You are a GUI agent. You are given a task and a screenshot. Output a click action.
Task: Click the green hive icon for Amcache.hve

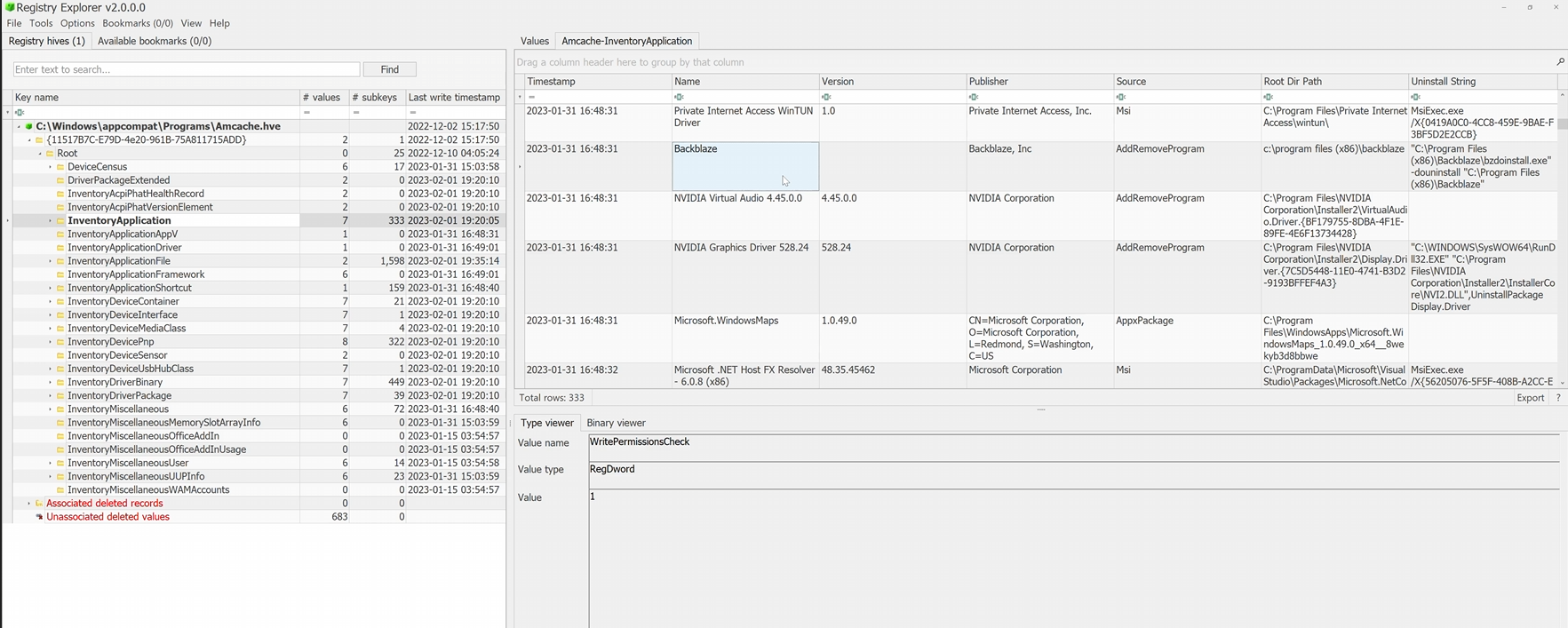[29, 126]
